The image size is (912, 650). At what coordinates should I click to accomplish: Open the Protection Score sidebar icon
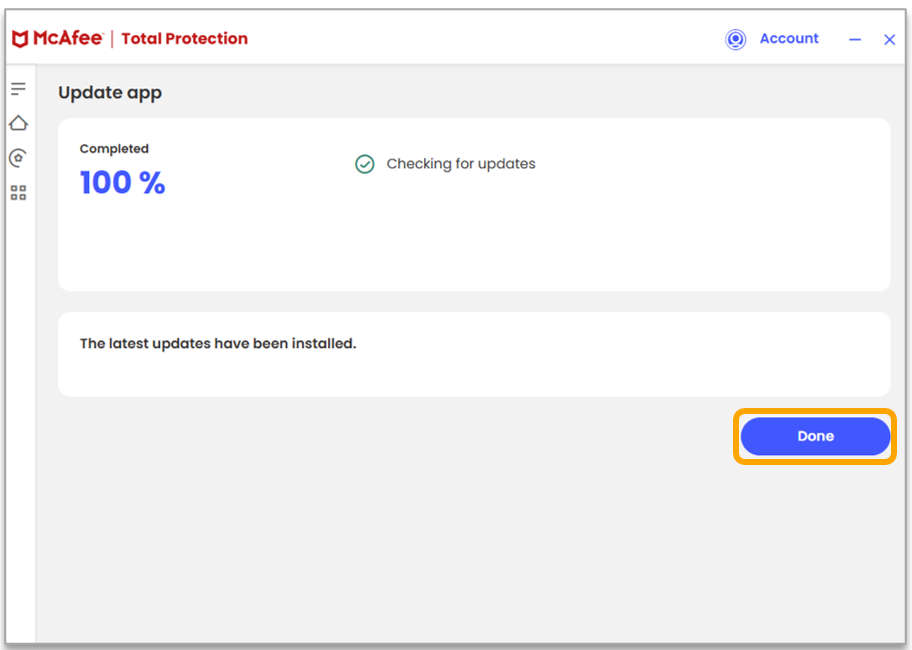[18, 157]
